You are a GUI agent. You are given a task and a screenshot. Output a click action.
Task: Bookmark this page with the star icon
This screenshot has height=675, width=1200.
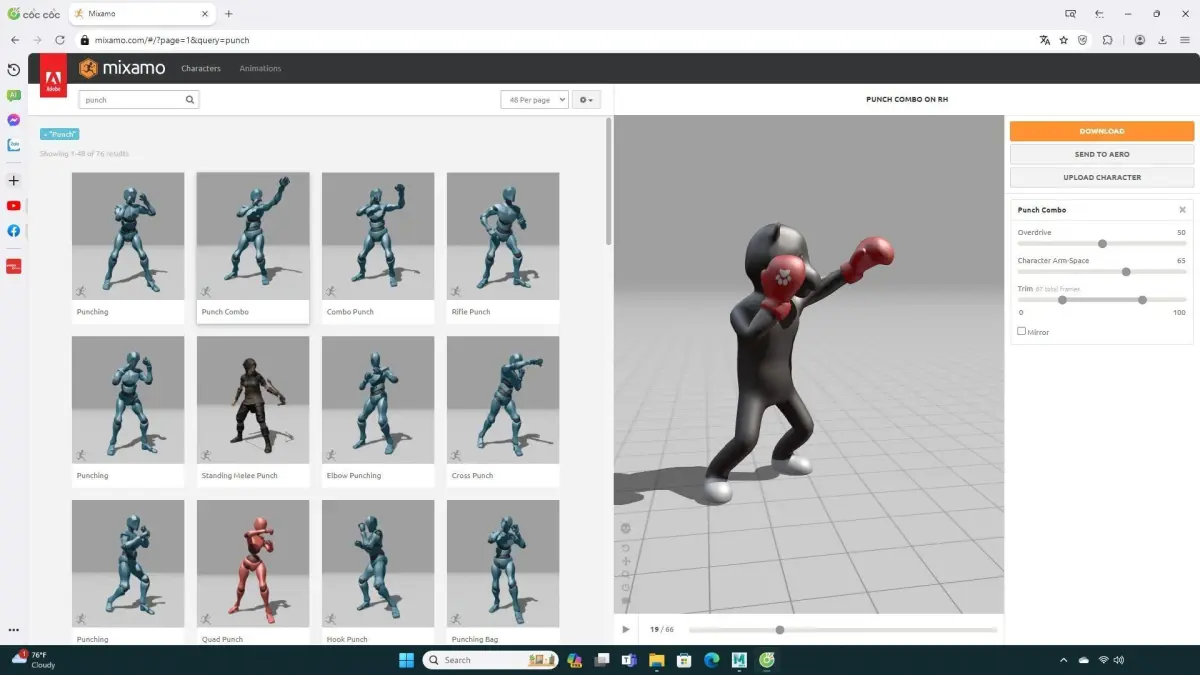pos(1064,40)
